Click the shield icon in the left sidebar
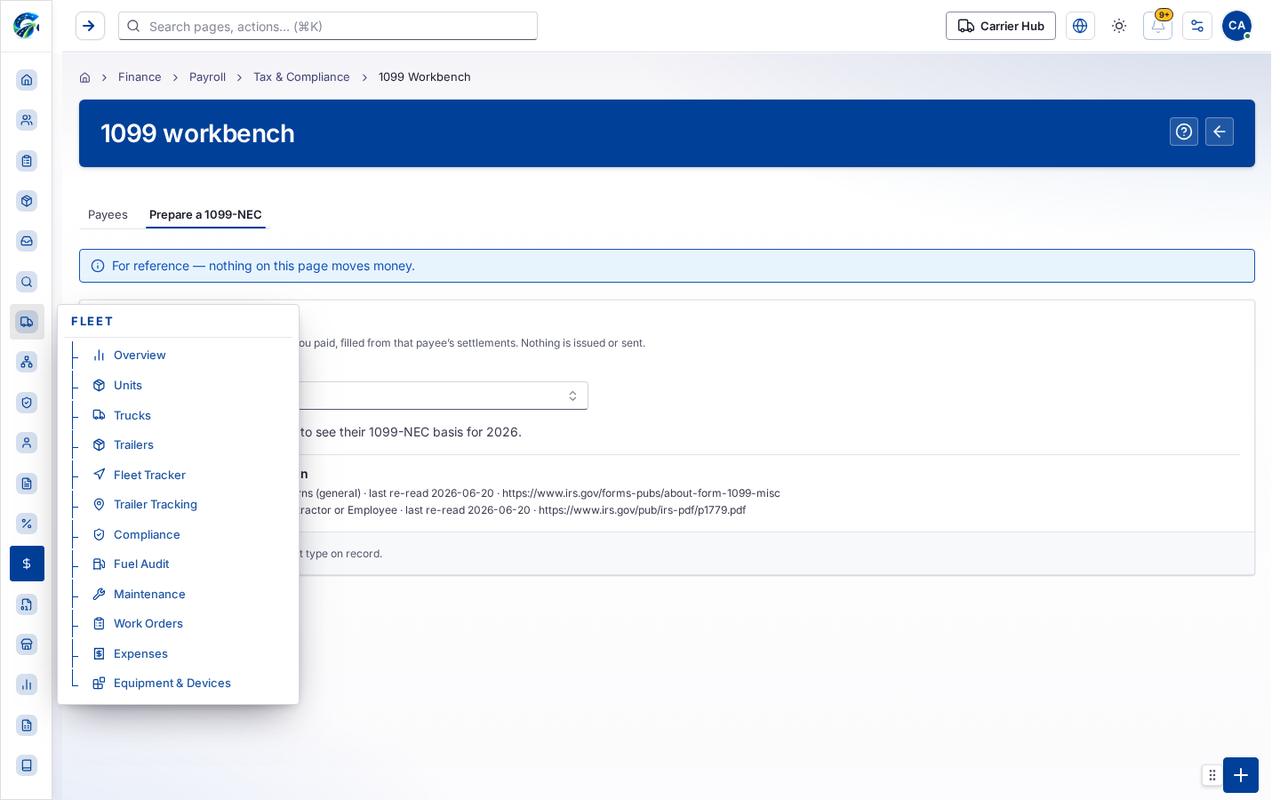Screen dimensions: 1280x800 (27, 402)
